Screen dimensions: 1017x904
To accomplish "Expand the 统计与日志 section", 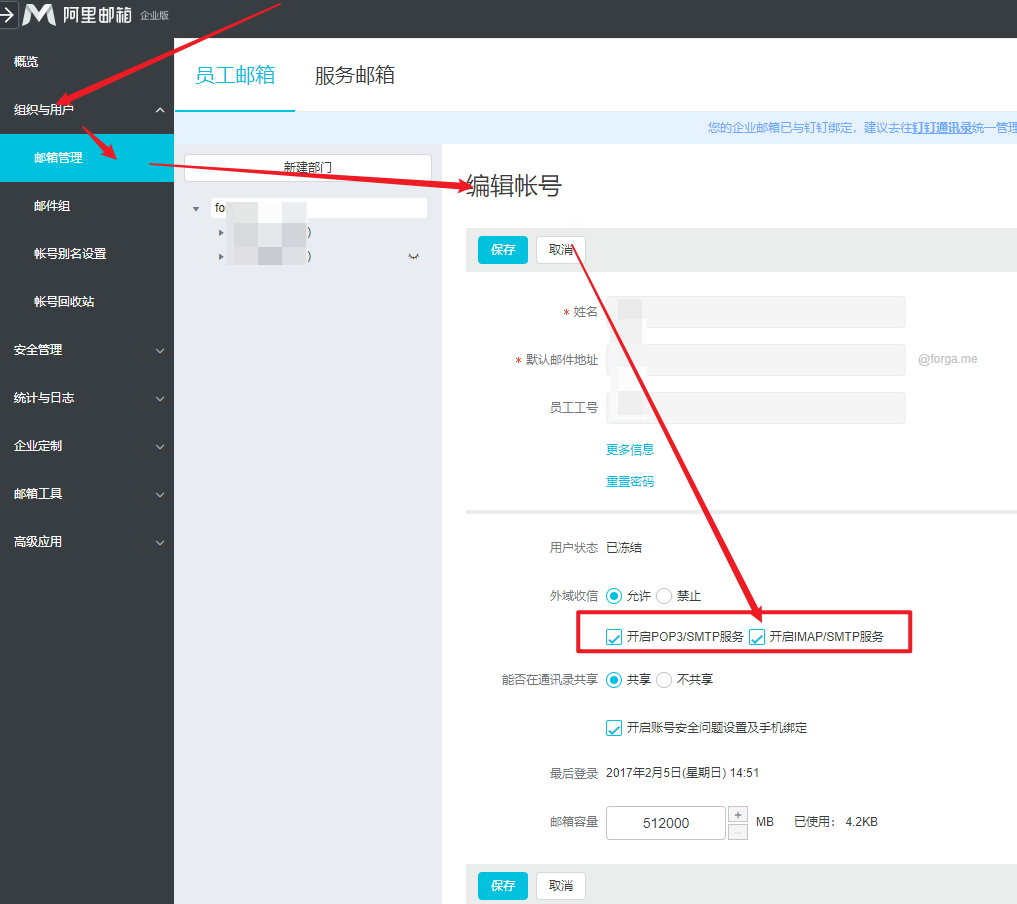I will point(87,398).
